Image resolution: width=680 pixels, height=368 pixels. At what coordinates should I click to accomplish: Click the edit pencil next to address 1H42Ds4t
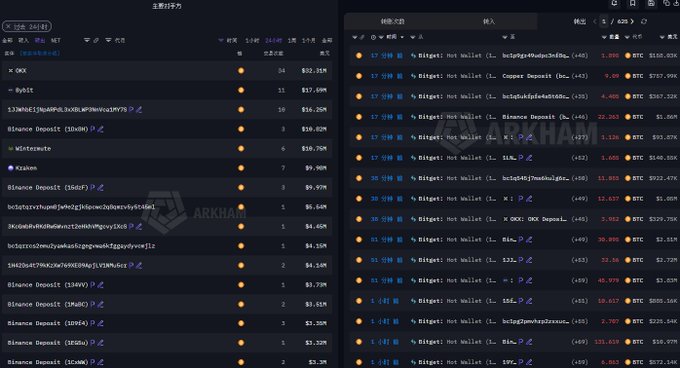pyautogui.click(x=139, y=265)
